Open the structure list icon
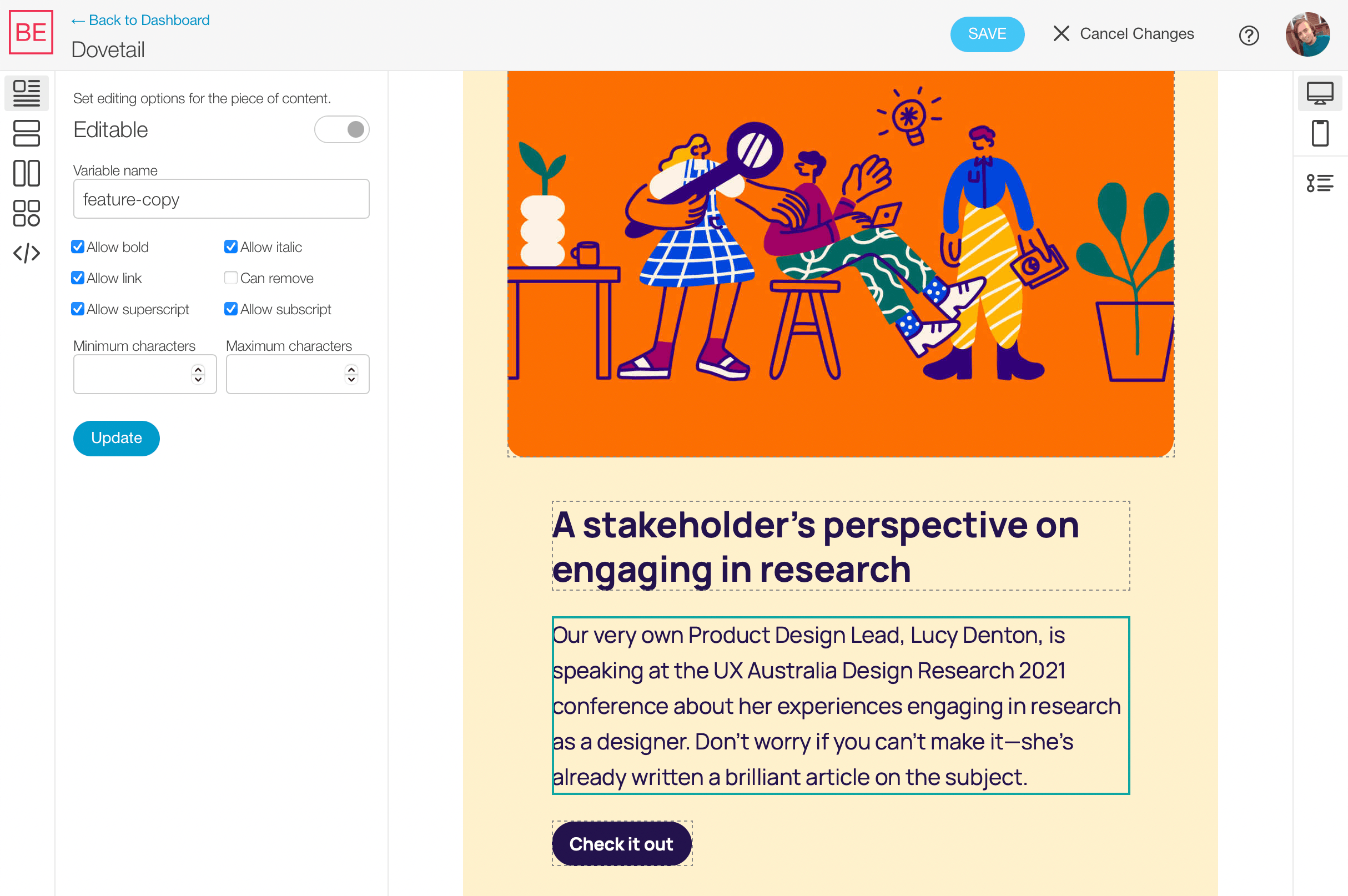This screenshot has height=896, width=1348. [1320, 183]
